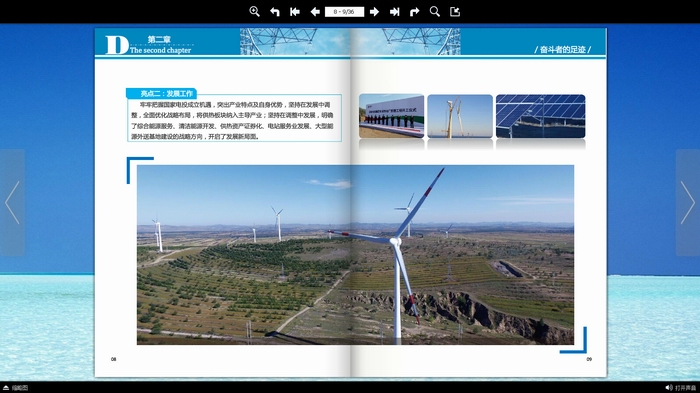Click the large wind farm photo
700x393 pixels.
pyautogui.click(x=355, y=255)
